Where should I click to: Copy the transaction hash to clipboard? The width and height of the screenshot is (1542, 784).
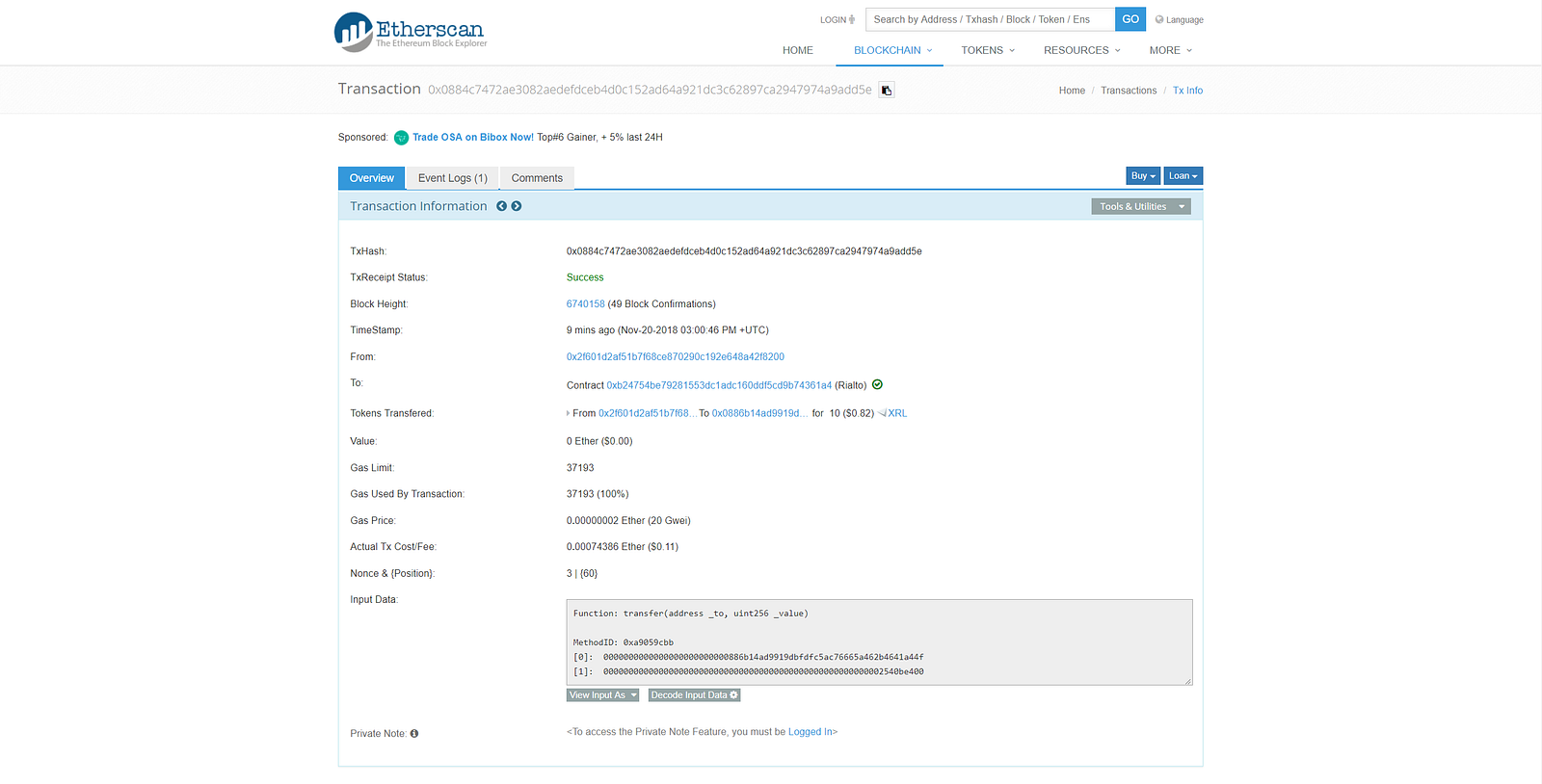pos(887,91)
